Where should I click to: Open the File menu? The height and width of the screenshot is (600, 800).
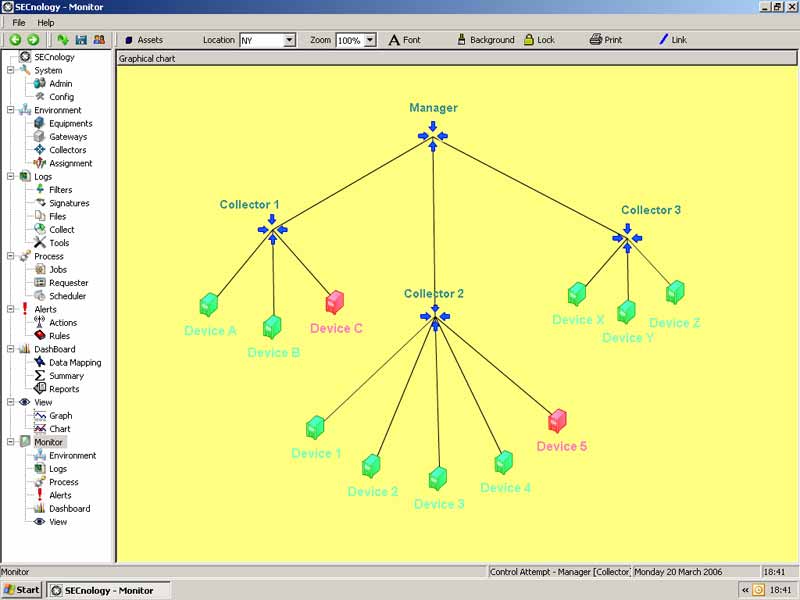(x=19, y=22)
